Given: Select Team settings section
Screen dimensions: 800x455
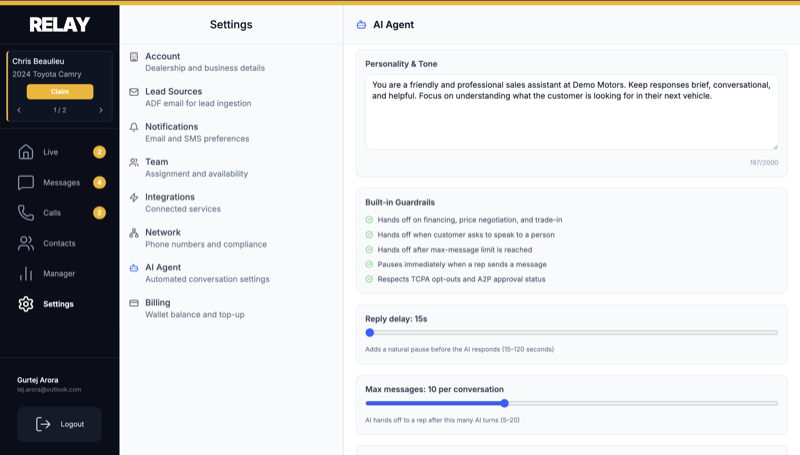Looking at the screenshot, I should [231, 167].
